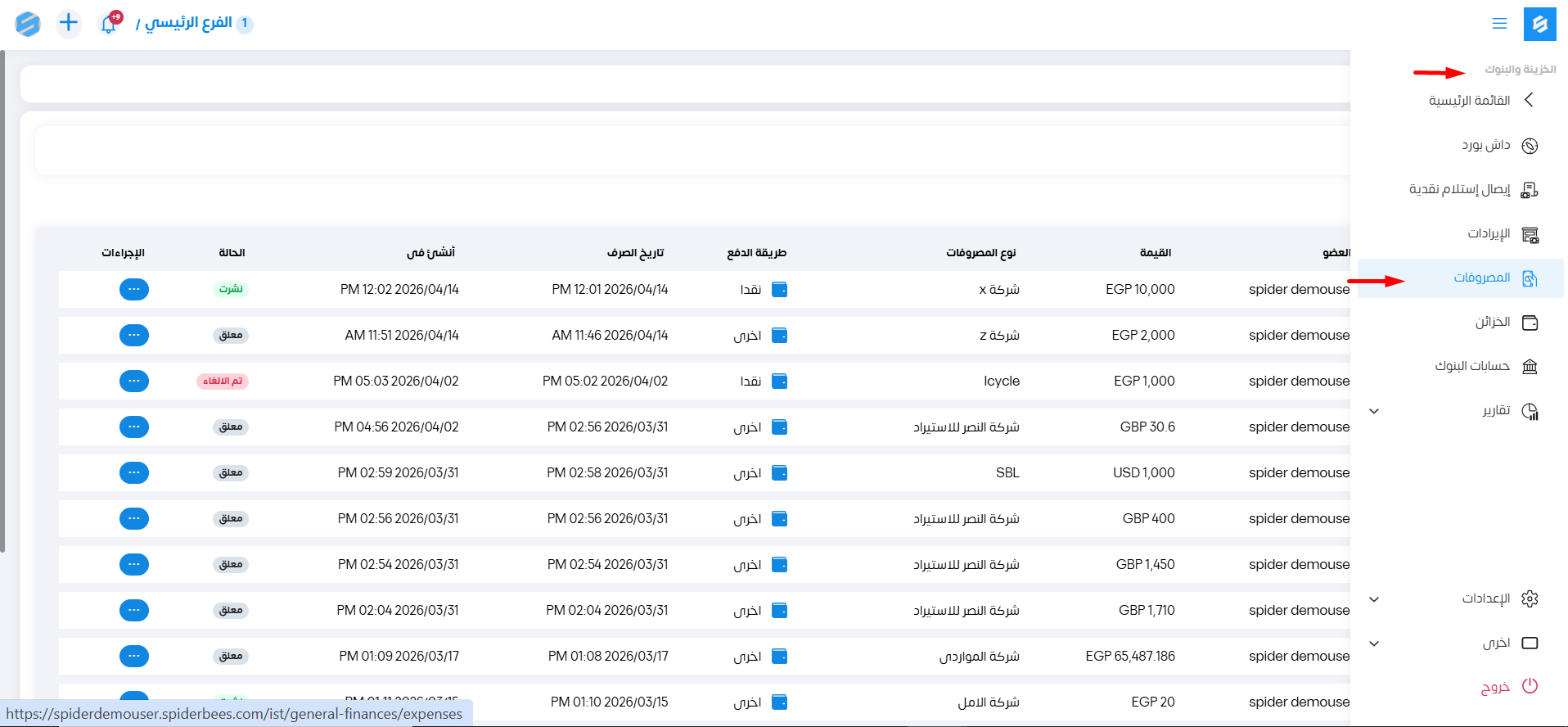The image size is (1568, 727).
Task: Click خروج to log out
Action: pyautogui.click(x=1495, y=687)
